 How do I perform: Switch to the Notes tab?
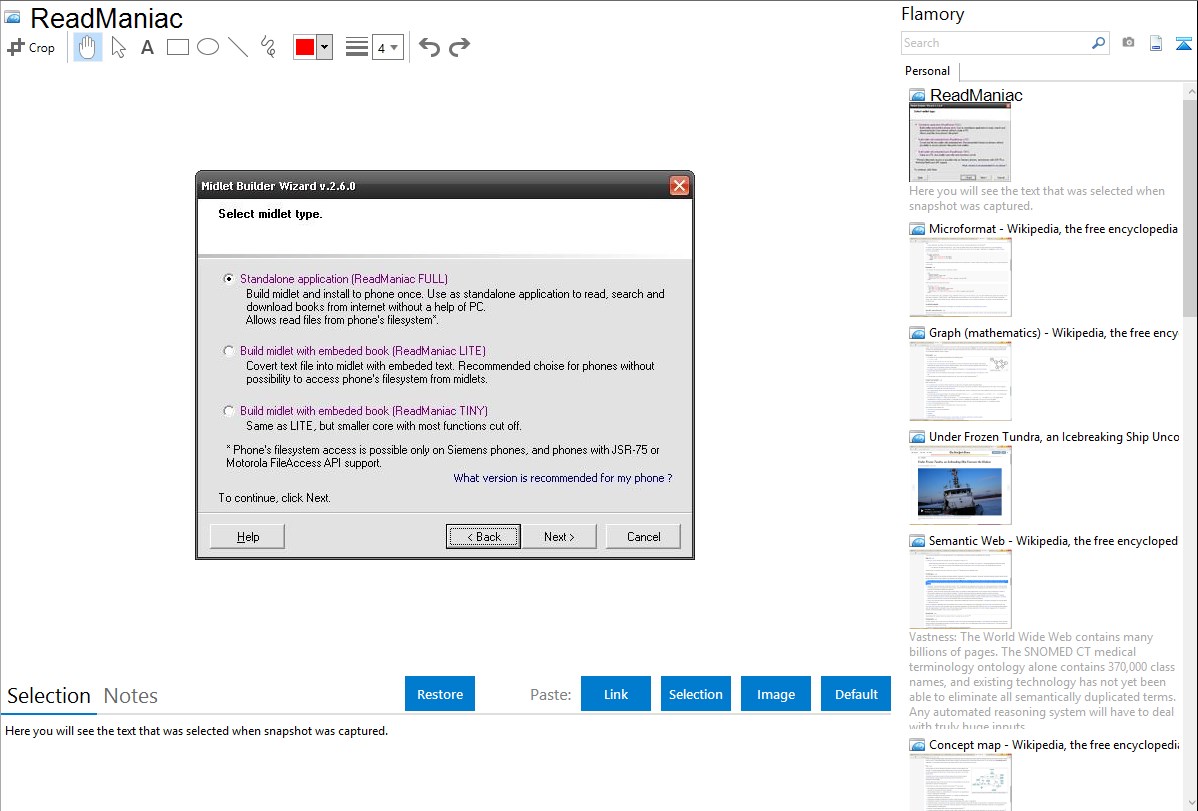pos(131,696)
